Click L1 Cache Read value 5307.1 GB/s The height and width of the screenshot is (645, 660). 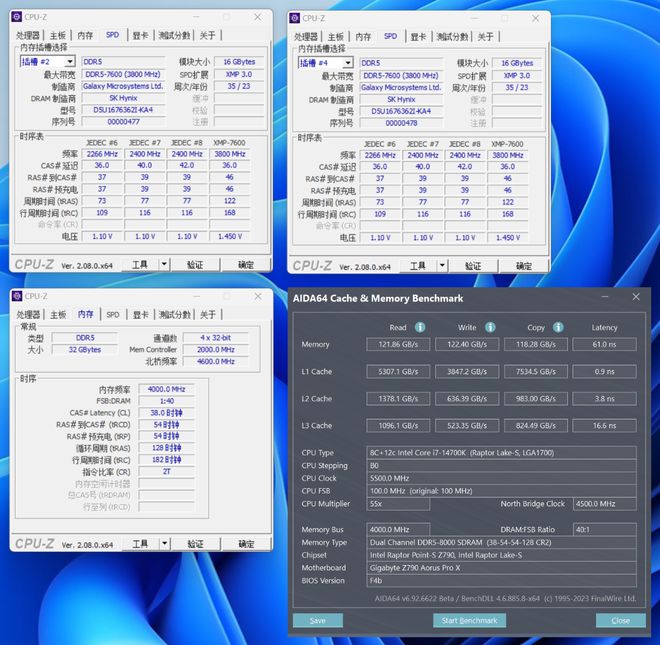pos(398,372)
